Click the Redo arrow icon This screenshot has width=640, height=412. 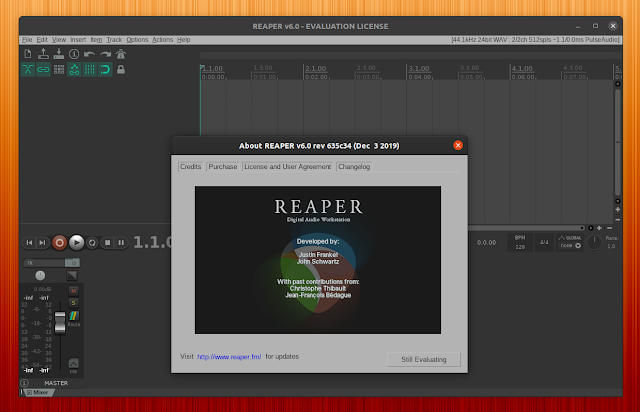(x=105, y=53)
